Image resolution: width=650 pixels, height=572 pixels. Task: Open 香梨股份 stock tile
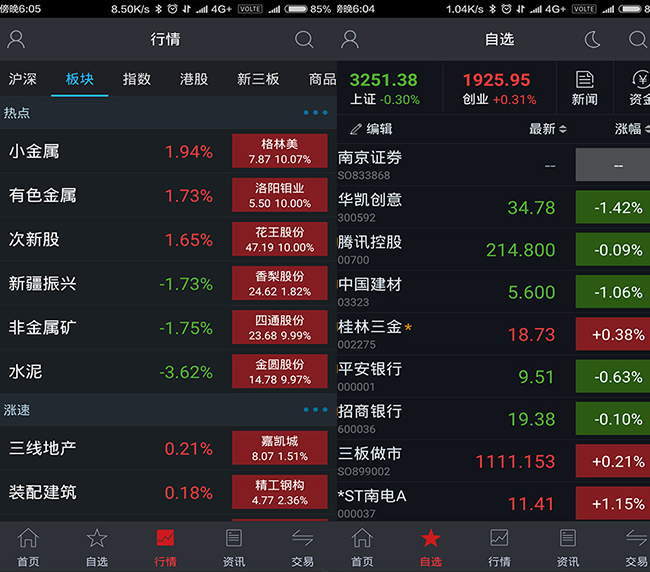[x=280, y=284]
